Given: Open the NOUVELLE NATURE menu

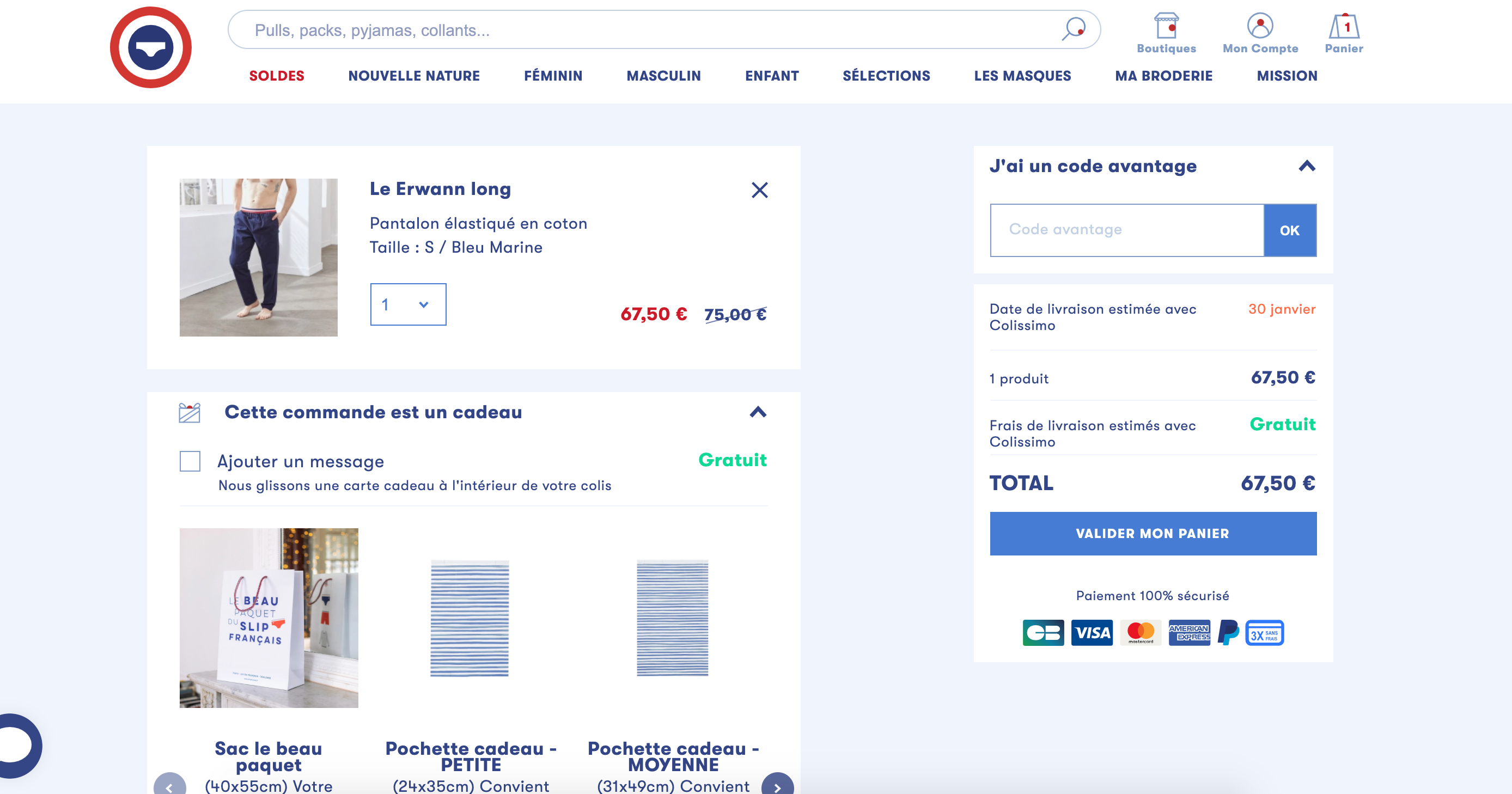Looking at the screenshot, I should pos(414,76).
